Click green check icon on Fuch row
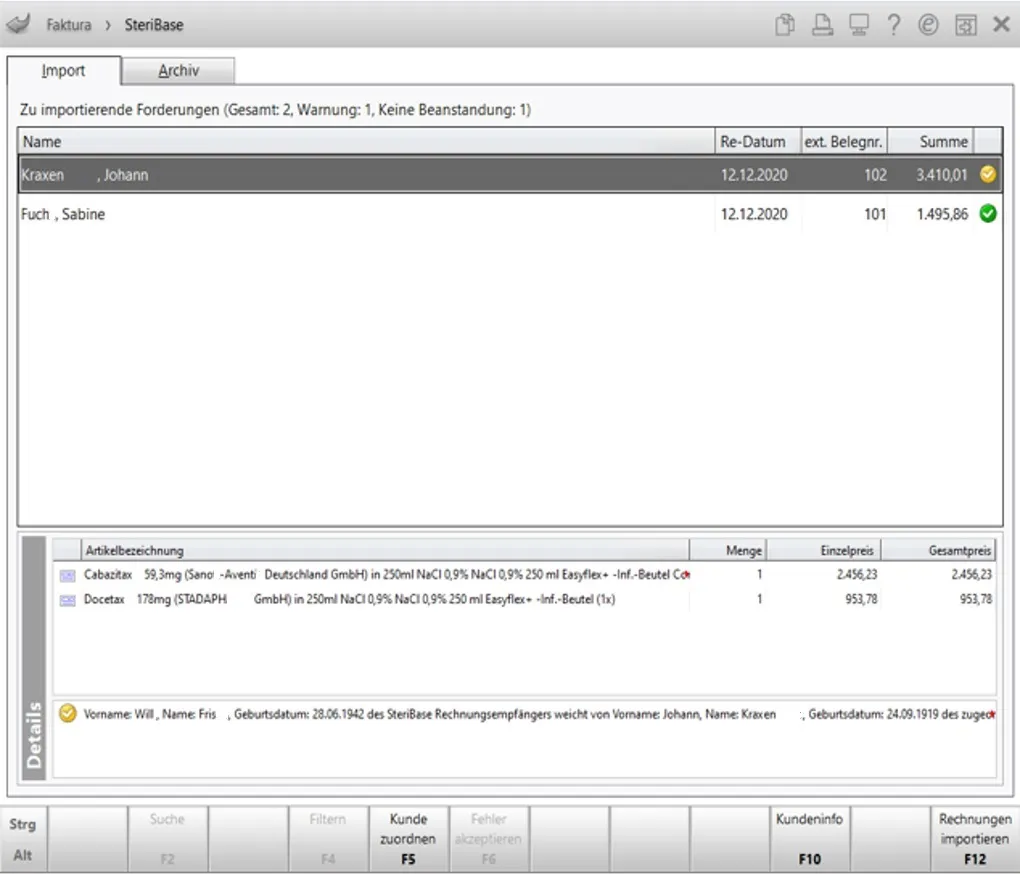This screenshot has height=874, width=1020. click(x=987, y=213)
